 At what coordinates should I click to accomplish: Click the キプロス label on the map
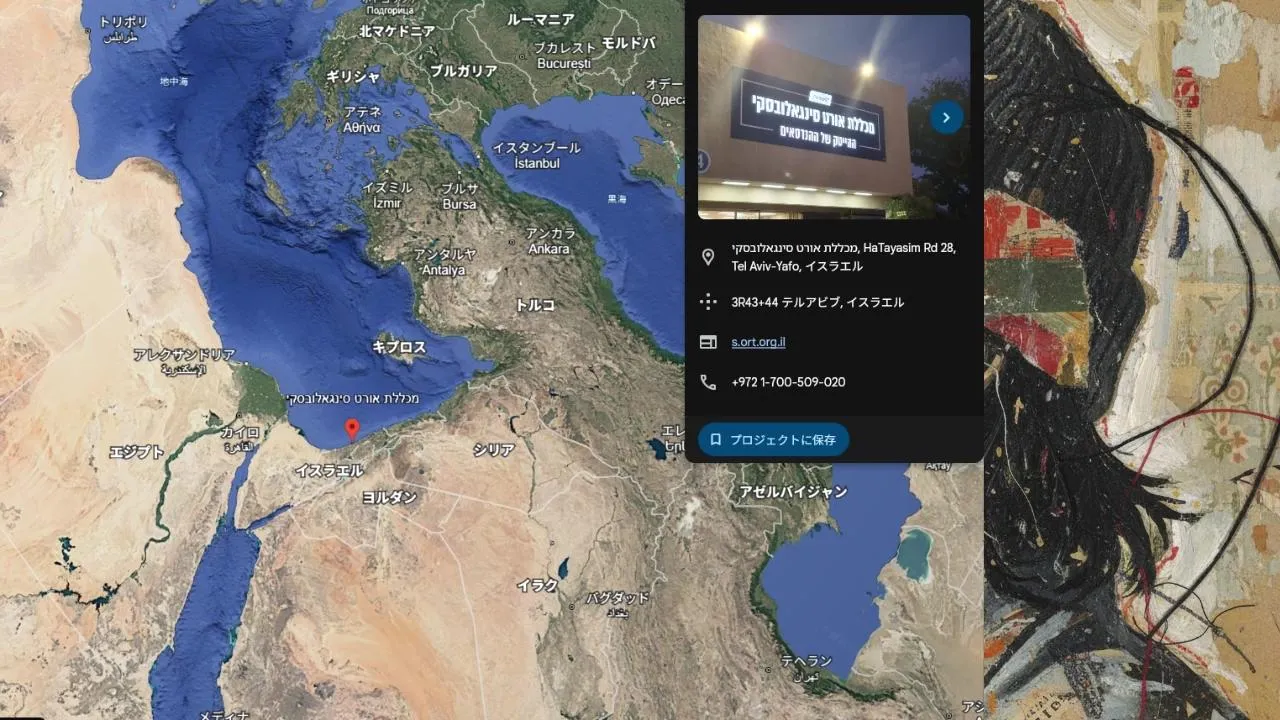tap(399, 347)
